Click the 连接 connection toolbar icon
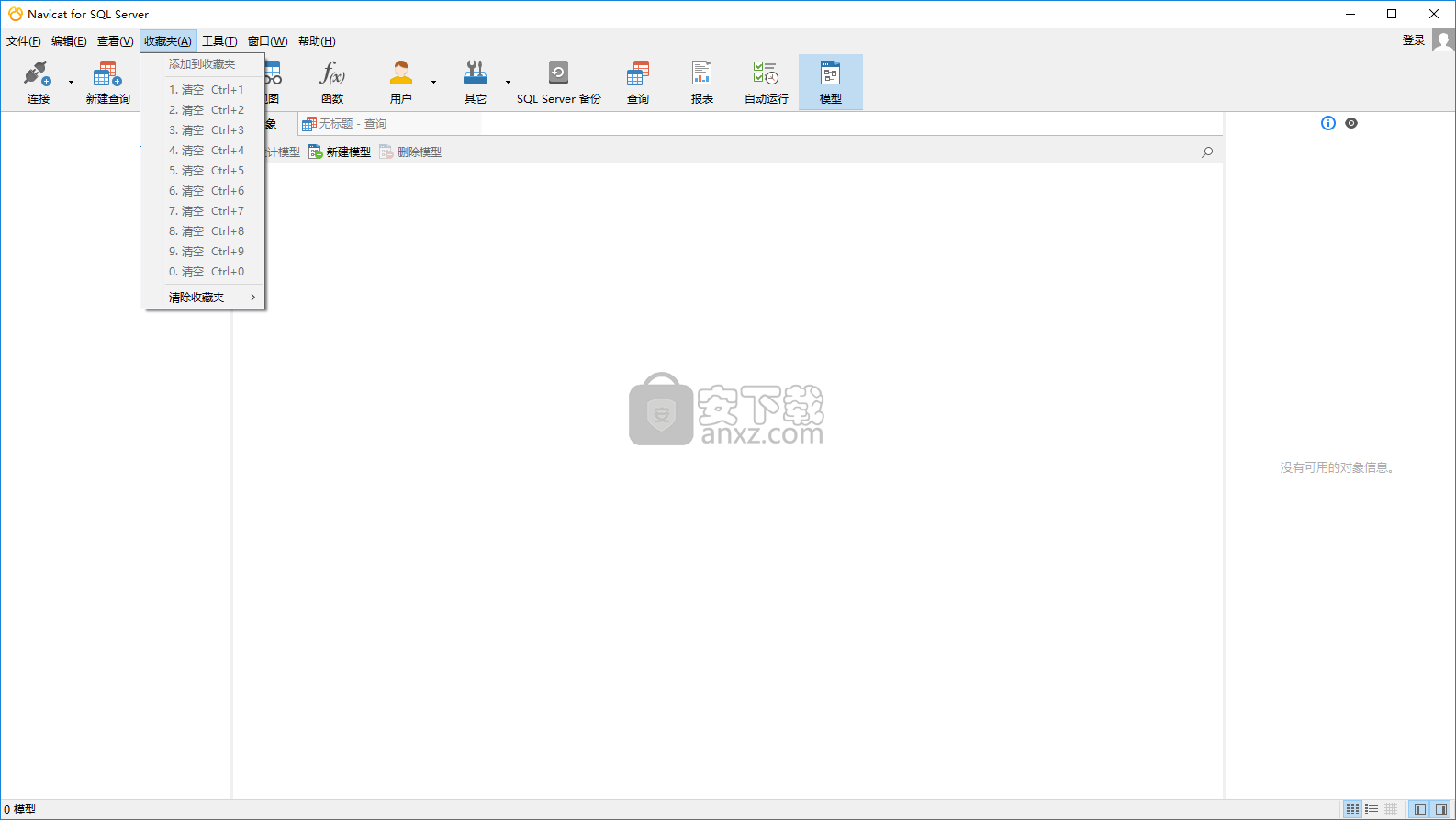Viewport: 1456px width, 820px height. coord(38,82)
